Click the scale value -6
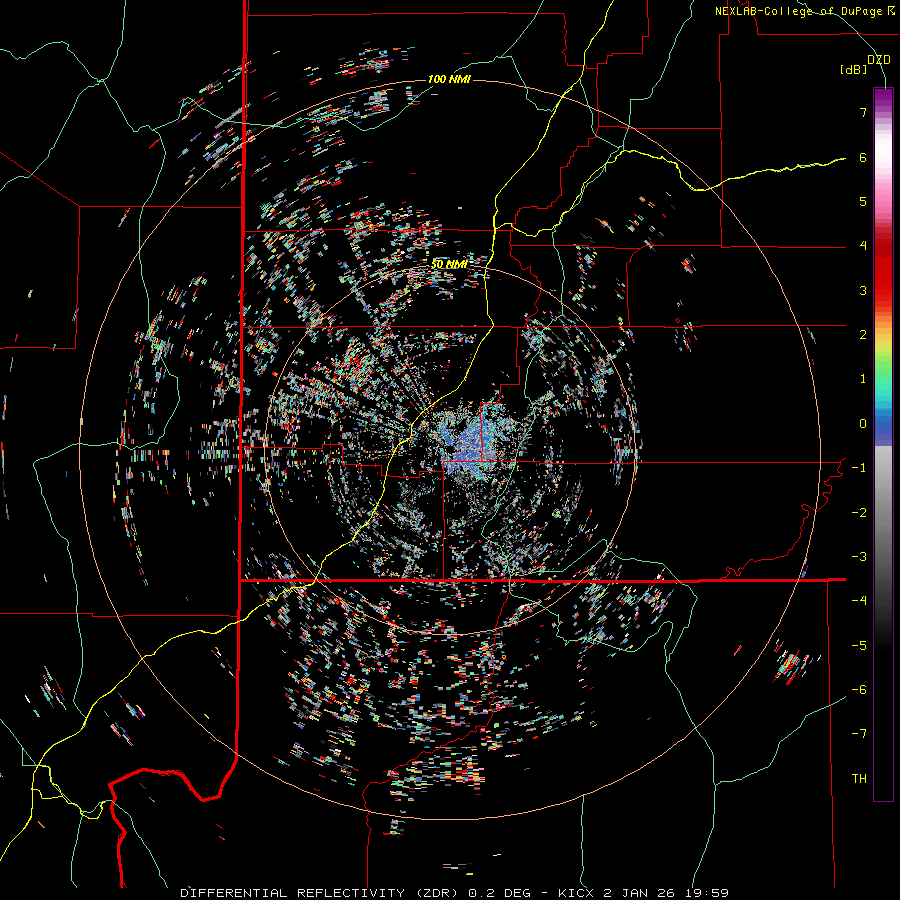900x900 pixels. pyautogui.click(x=859, y=689)
